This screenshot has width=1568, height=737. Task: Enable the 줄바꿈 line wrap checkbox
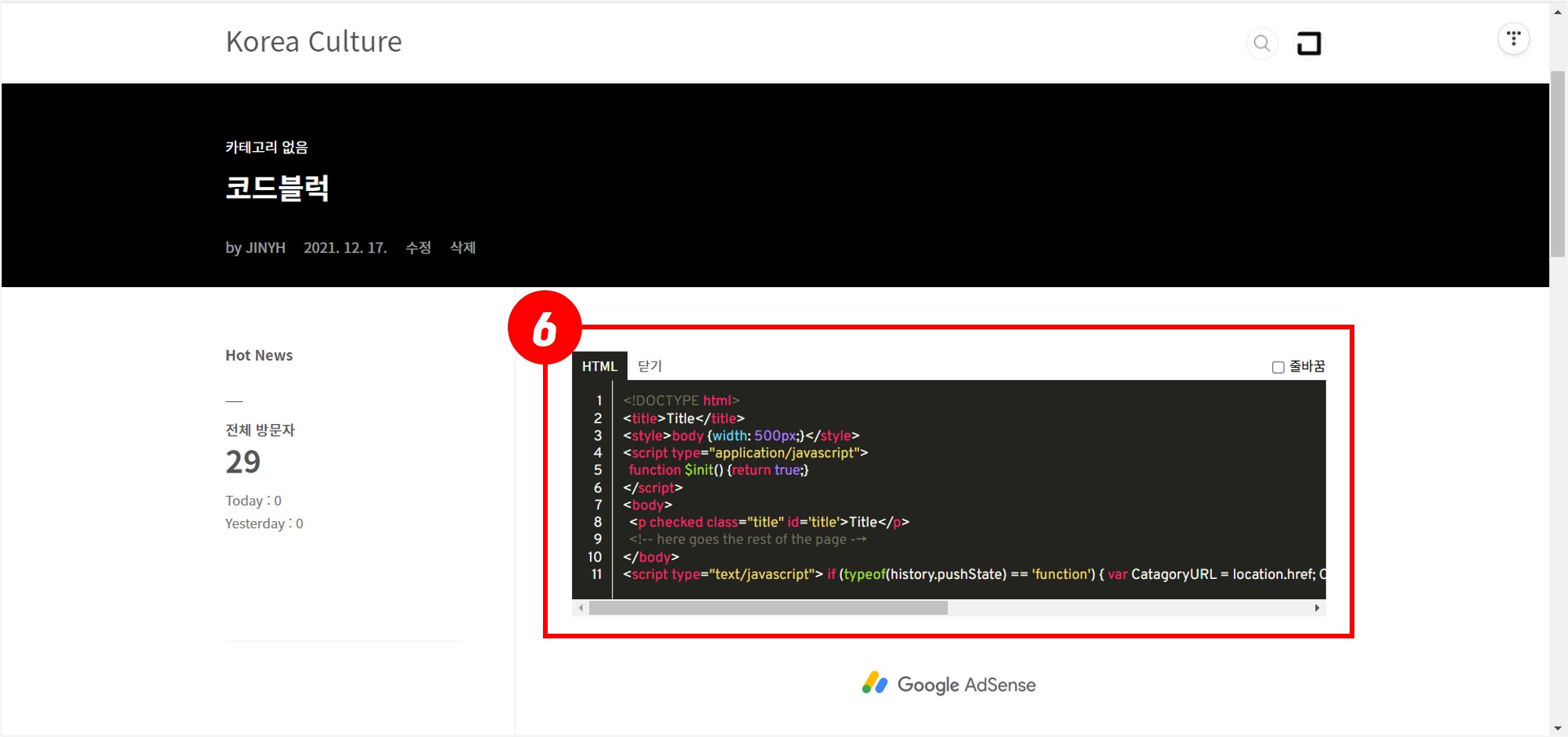pyautogui.click(x=1278, y=367)
